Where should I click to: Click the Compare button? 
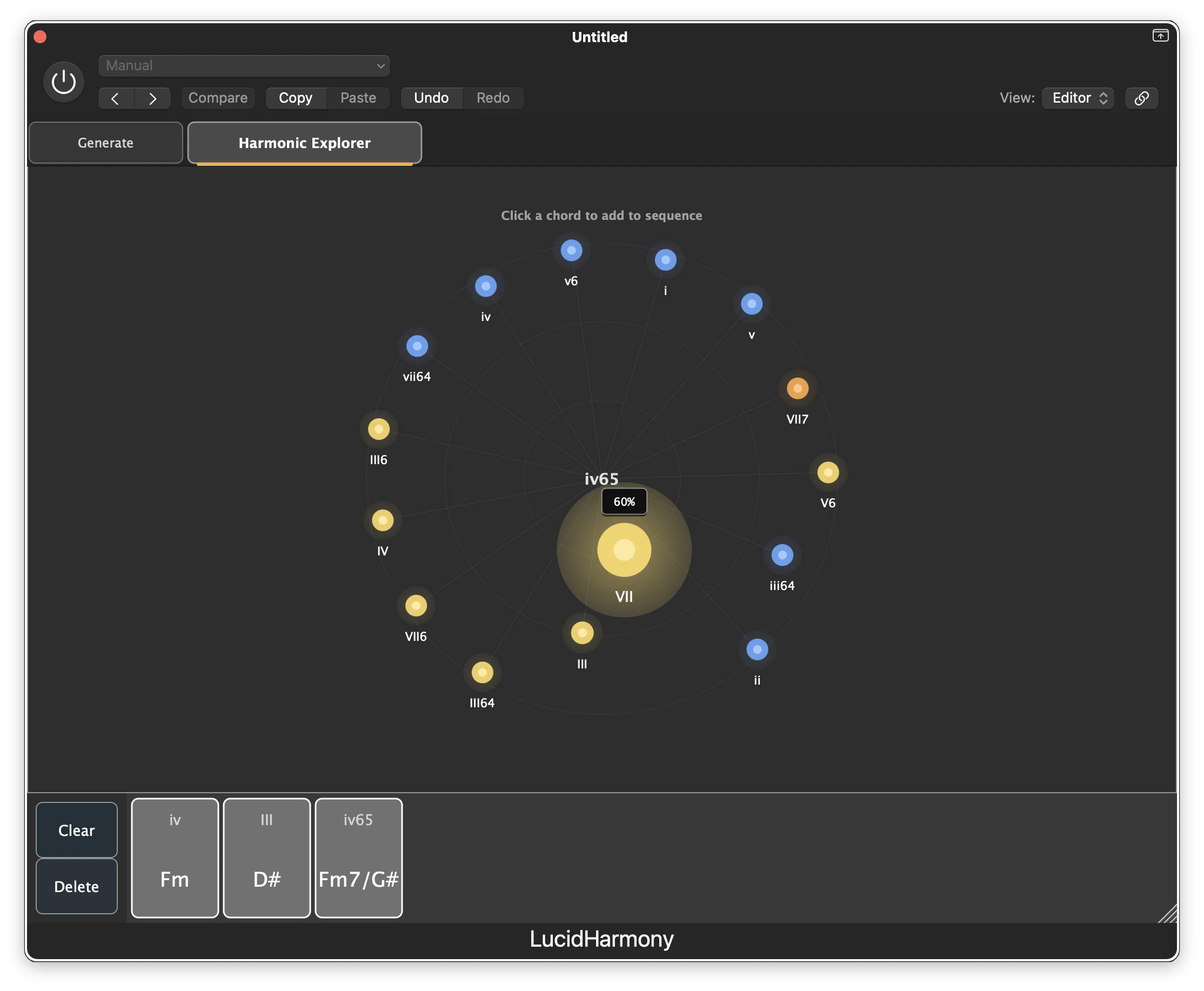[218, 98]
